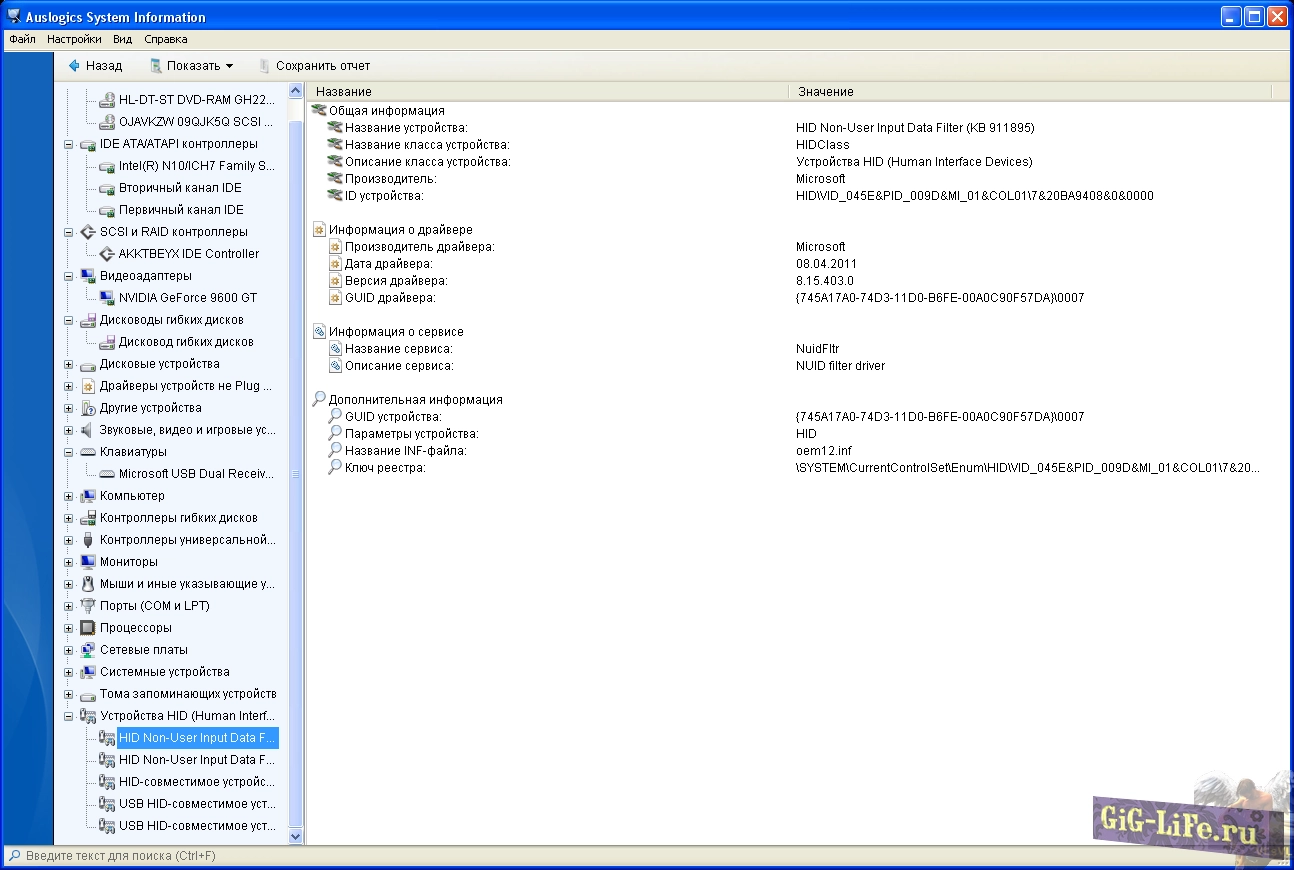Open the Файл menu

point(22,40)
